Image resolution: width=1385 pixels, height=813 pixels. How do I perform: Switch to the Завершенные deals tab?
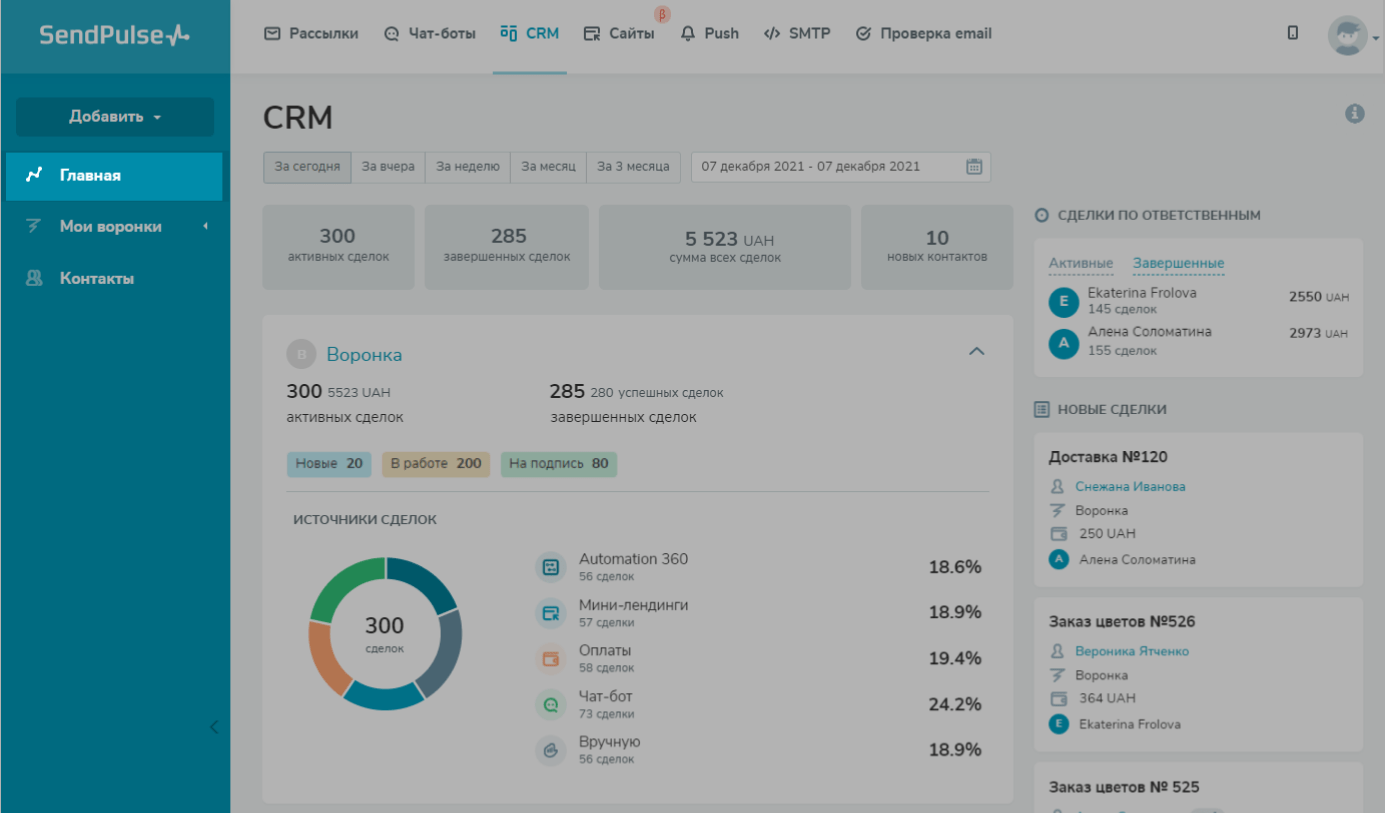(x=1178, y=264)
